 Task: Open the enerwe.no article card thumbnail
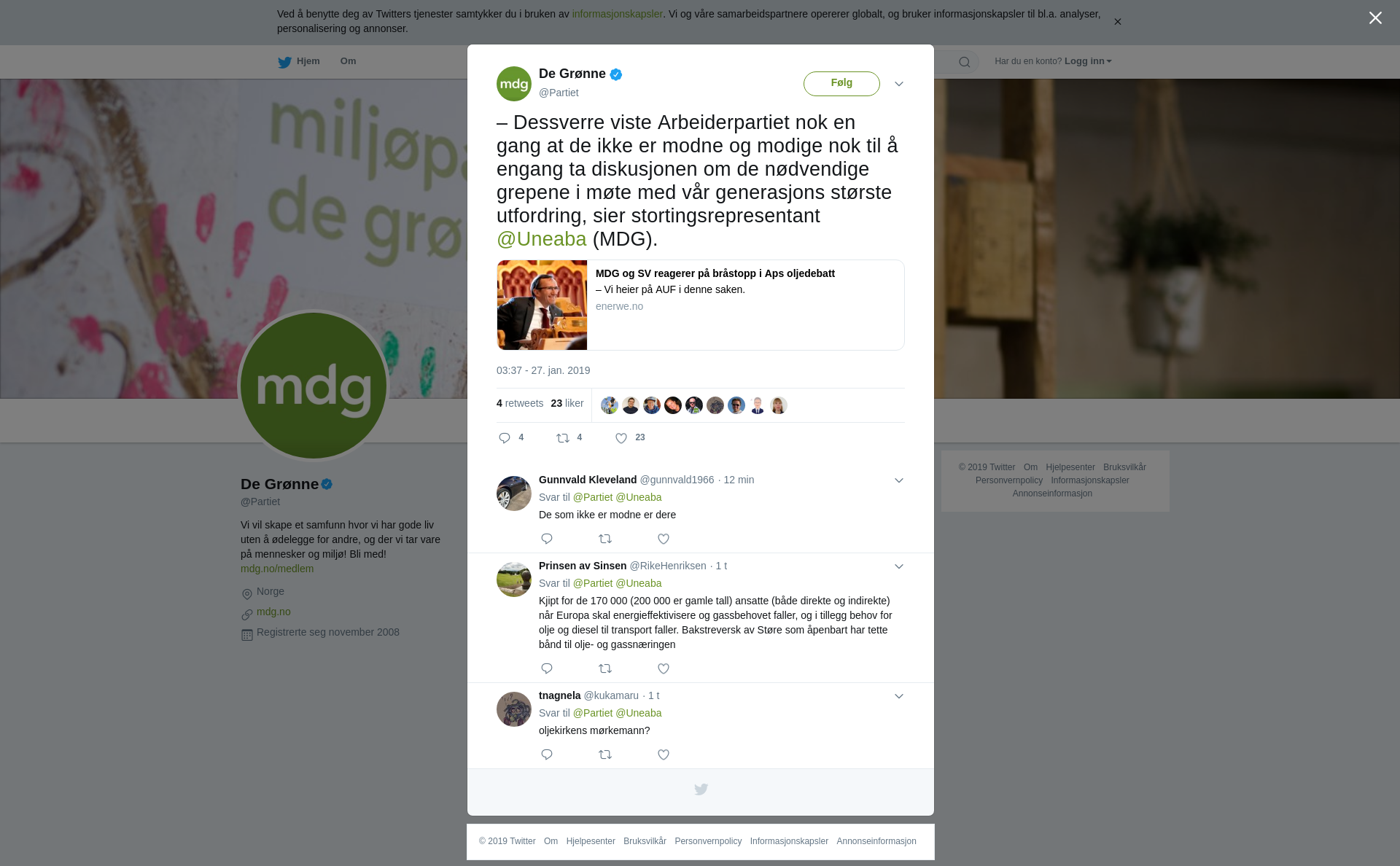[x=542, y=305]
